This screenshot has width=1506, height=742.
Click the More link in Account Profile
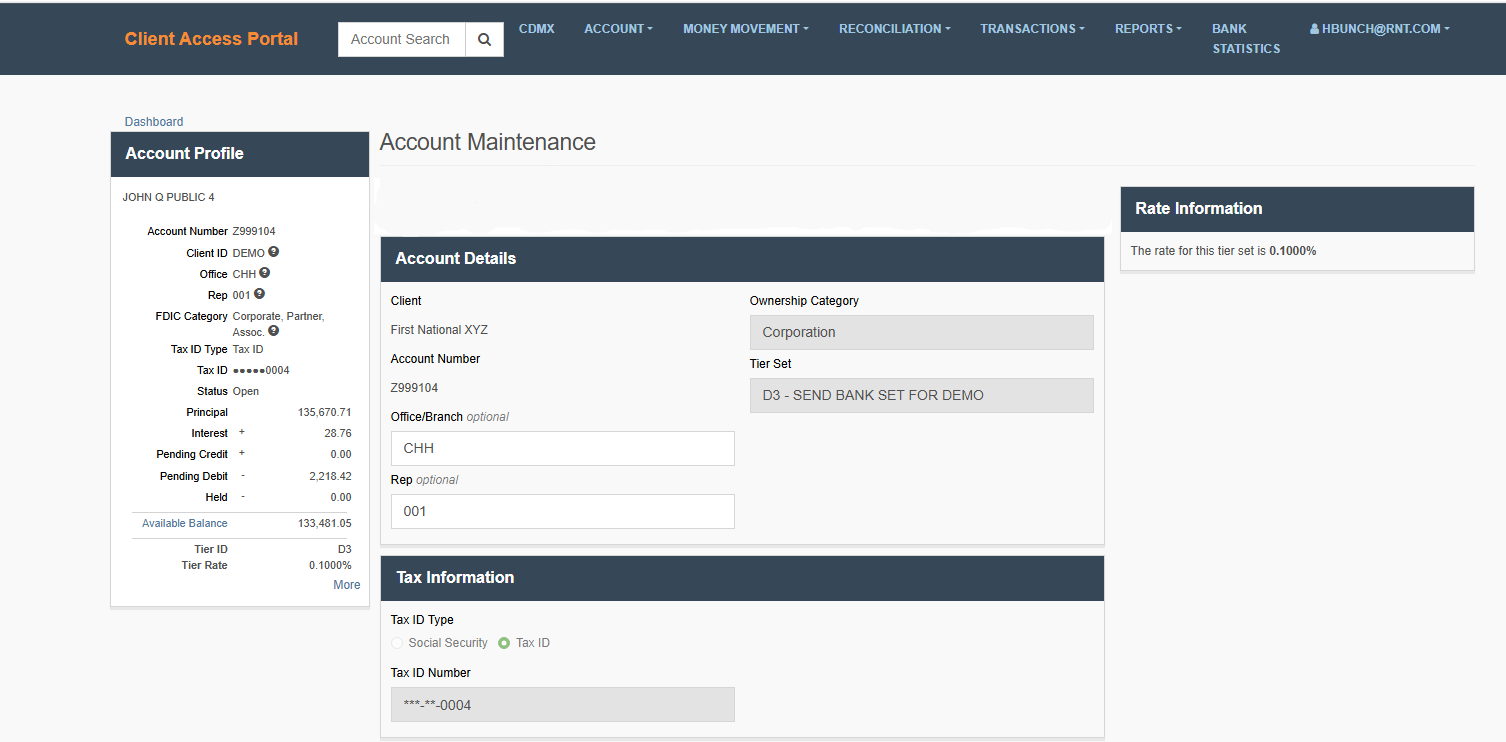pos(347,585)
